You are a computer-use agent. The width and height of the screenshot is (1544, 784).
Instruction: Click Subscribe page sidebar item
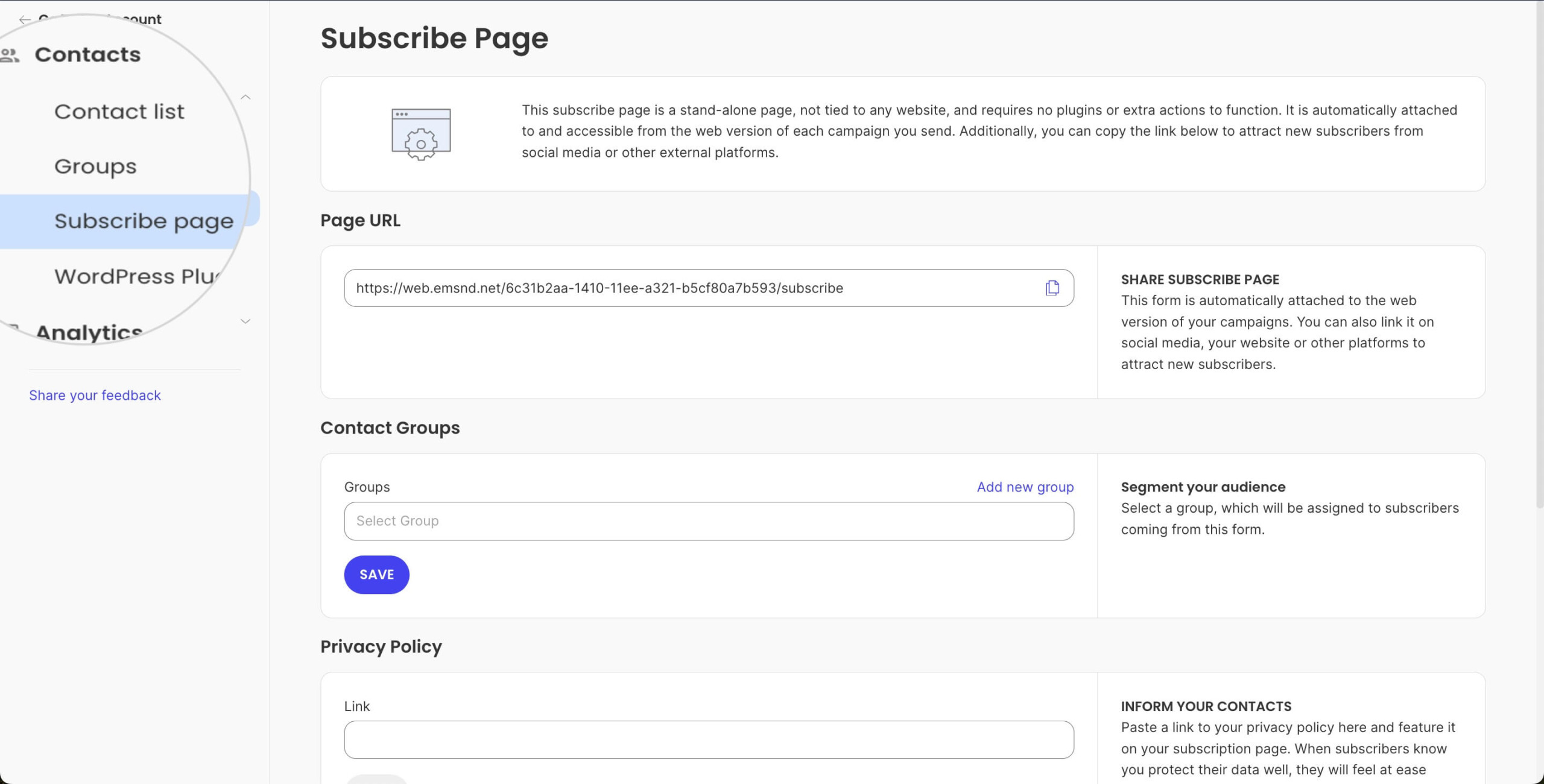tap(143, 219)
